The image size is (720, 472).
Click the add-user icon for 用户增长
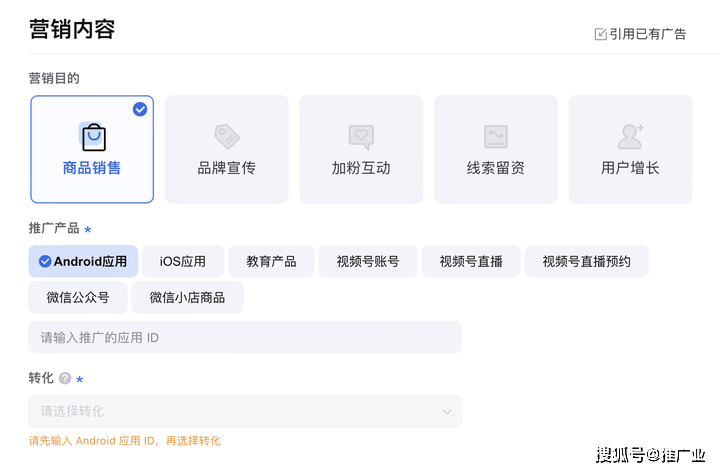click(x=630, y=136)
